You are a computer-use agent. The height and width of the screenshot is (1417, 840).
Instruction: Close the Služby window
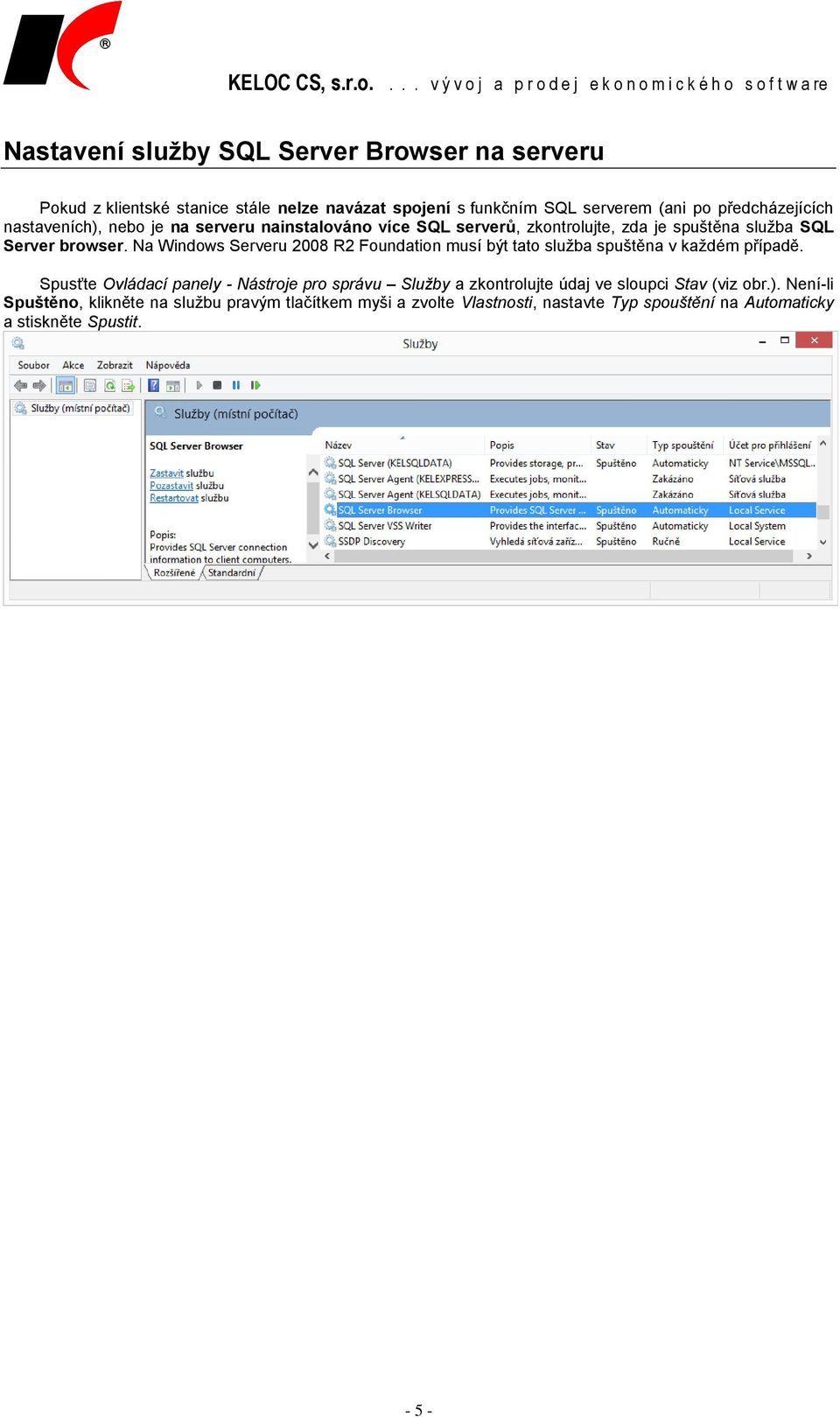814,340
